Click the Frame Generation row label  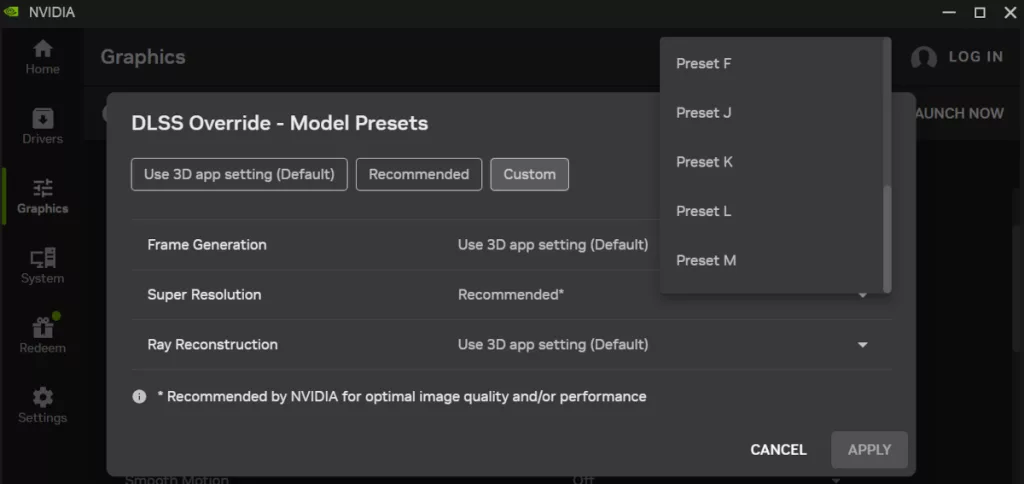pos(207,245)
